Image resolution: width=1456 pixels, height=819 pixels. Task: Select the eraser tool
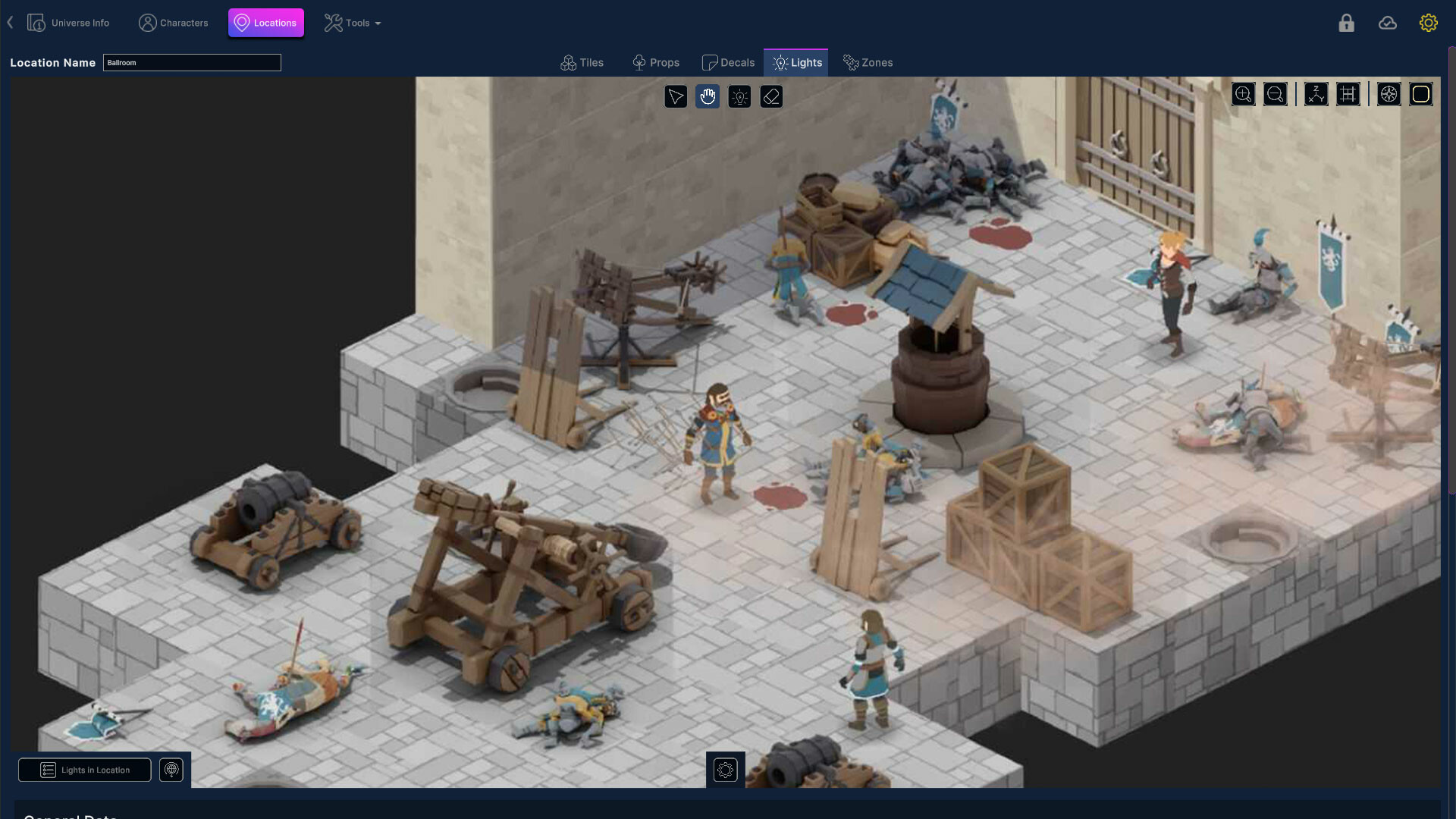click(x=771, y=96)
